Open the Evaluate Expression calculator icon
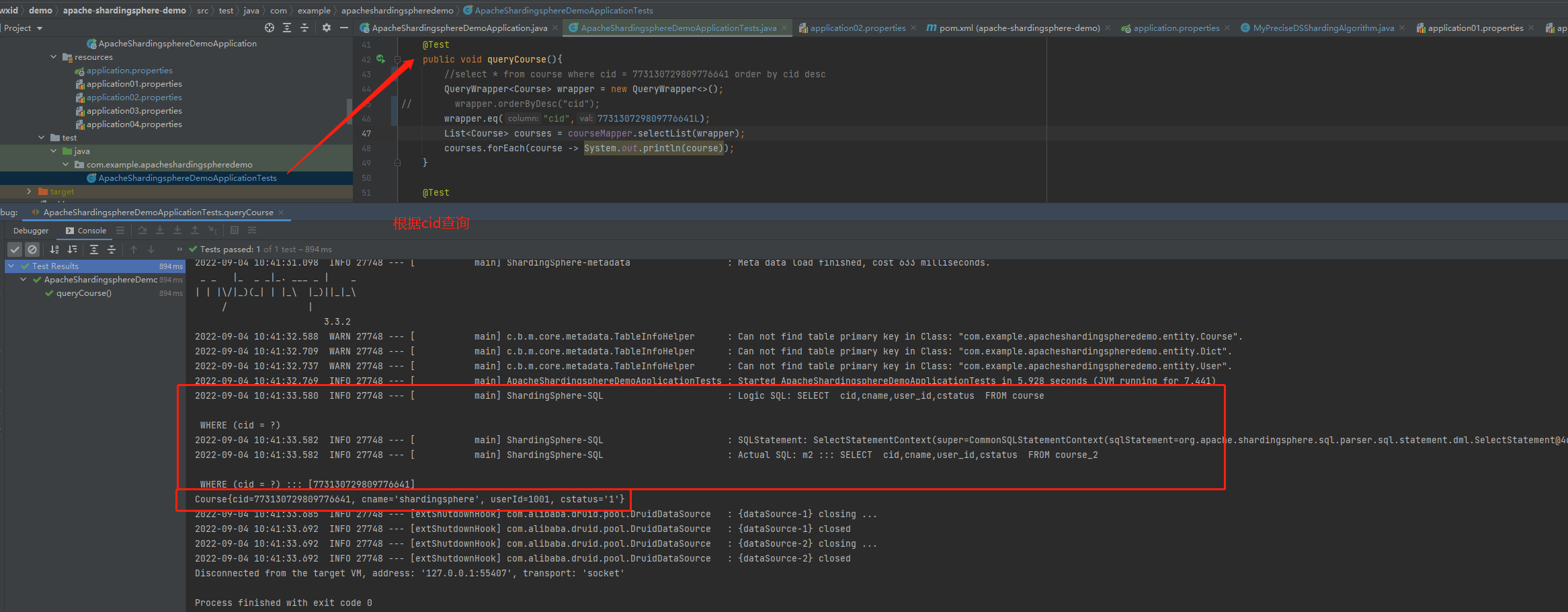Image resolution: width=1568 pixels, height=612 pixels. tap(235, 230)
